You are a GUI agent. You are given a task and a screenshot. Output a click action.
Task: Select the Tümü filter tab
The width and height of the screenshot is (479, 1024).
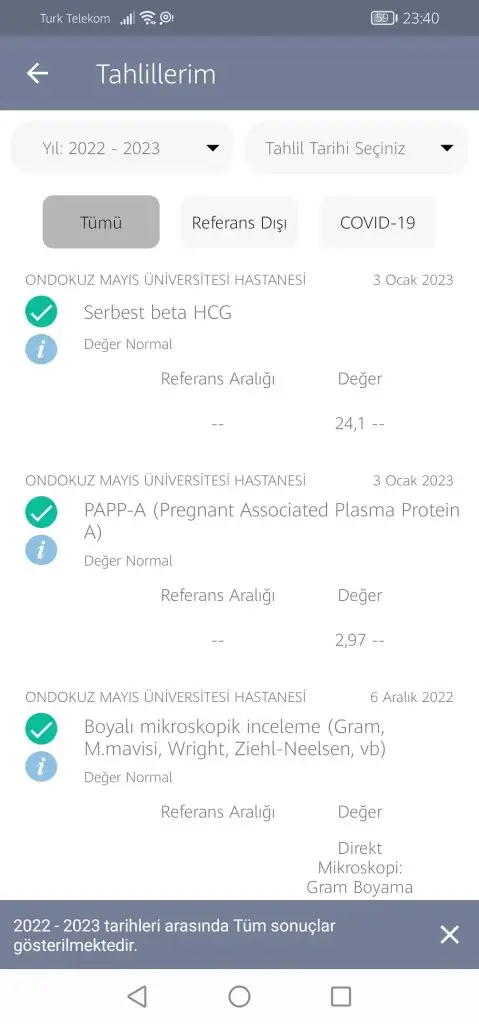(x=101, y=222)
